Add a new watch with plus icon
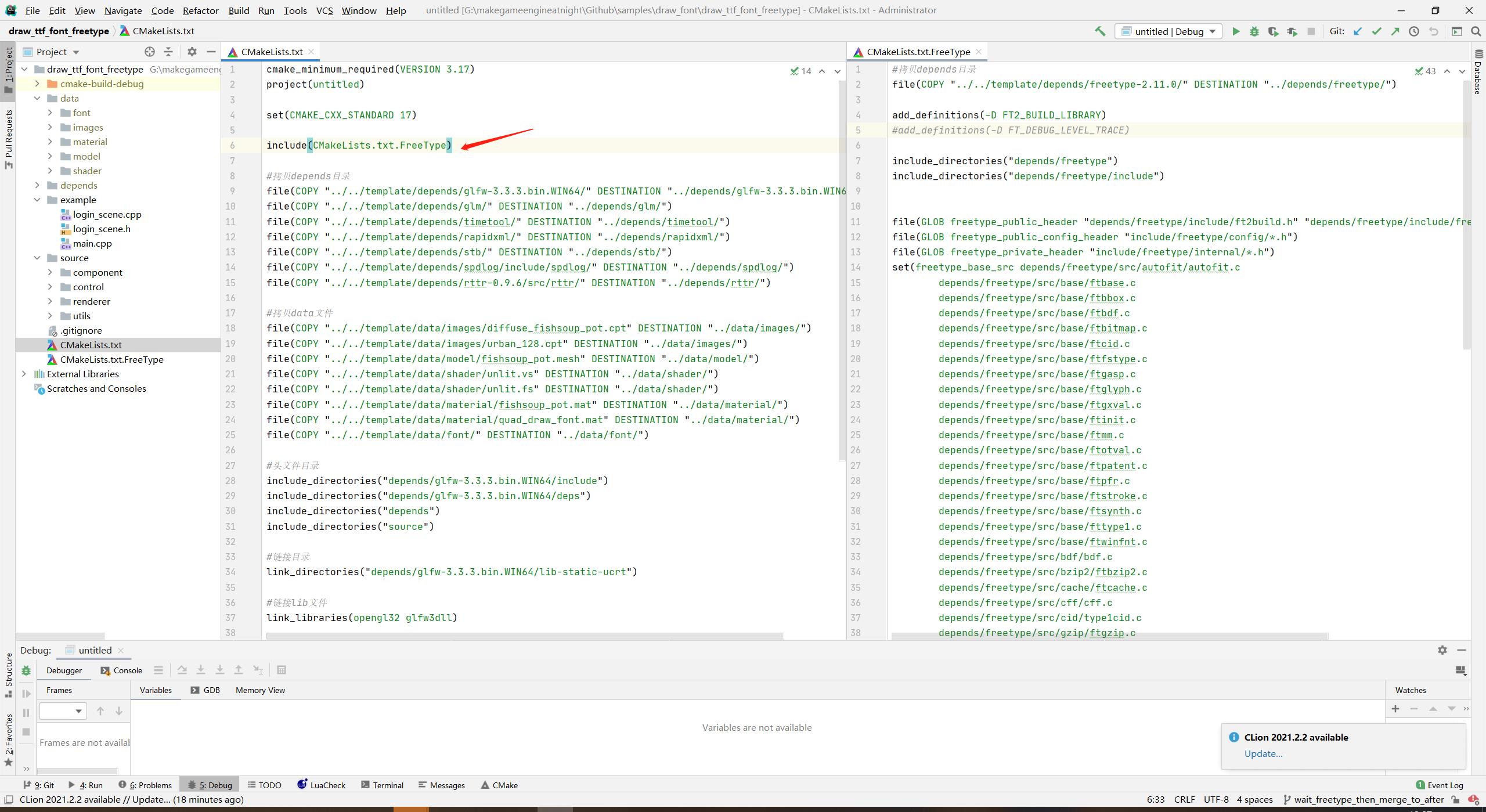 tap(1395, 709)
